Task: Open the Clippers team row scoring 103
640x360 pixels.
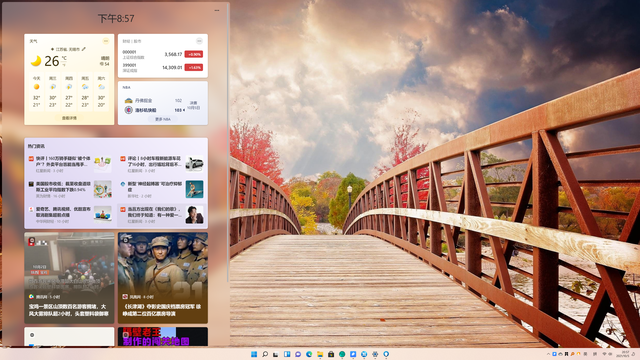Action: point(154,110)
